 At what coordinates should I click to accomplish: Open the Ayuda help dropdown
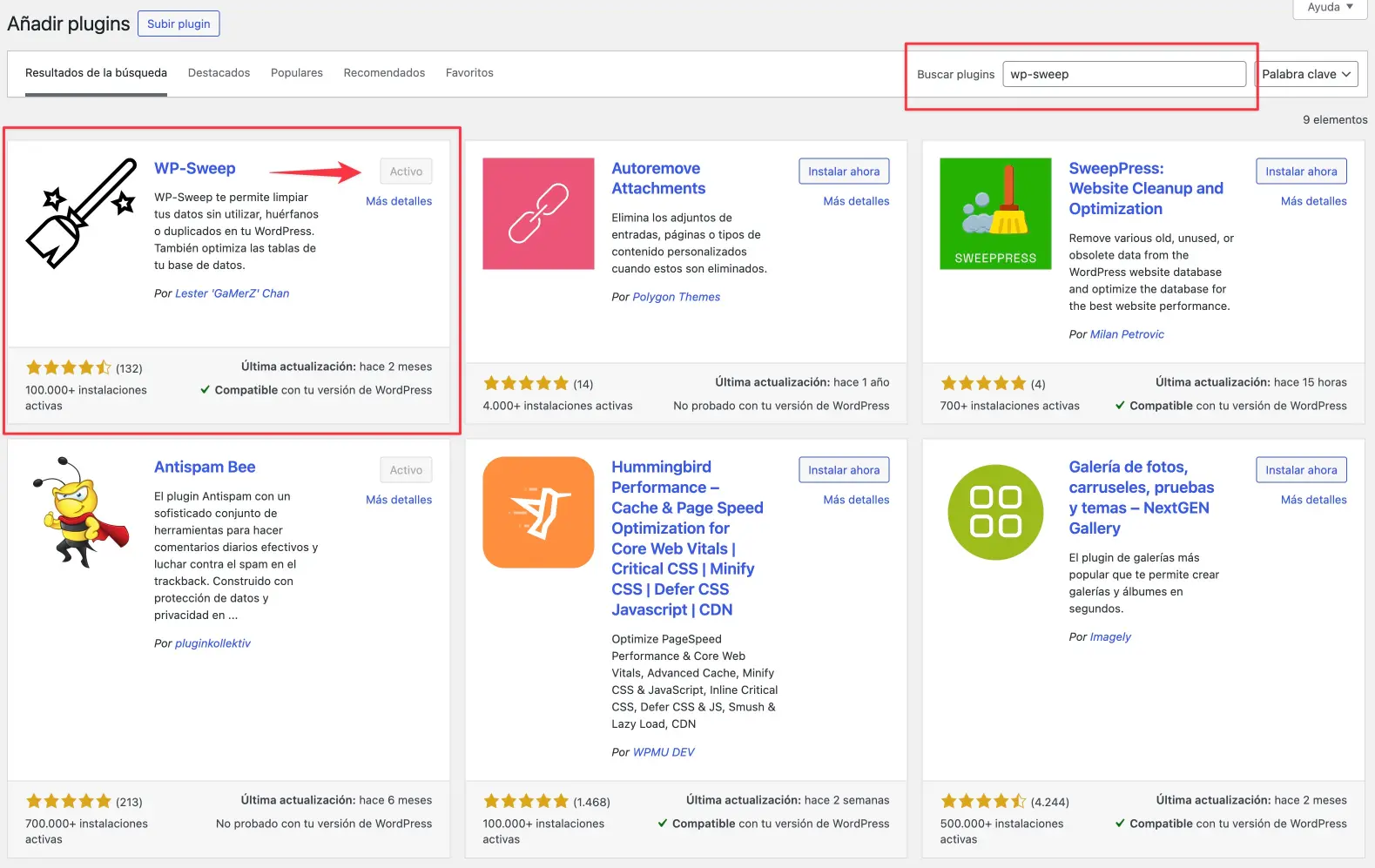coord(1330,8)
